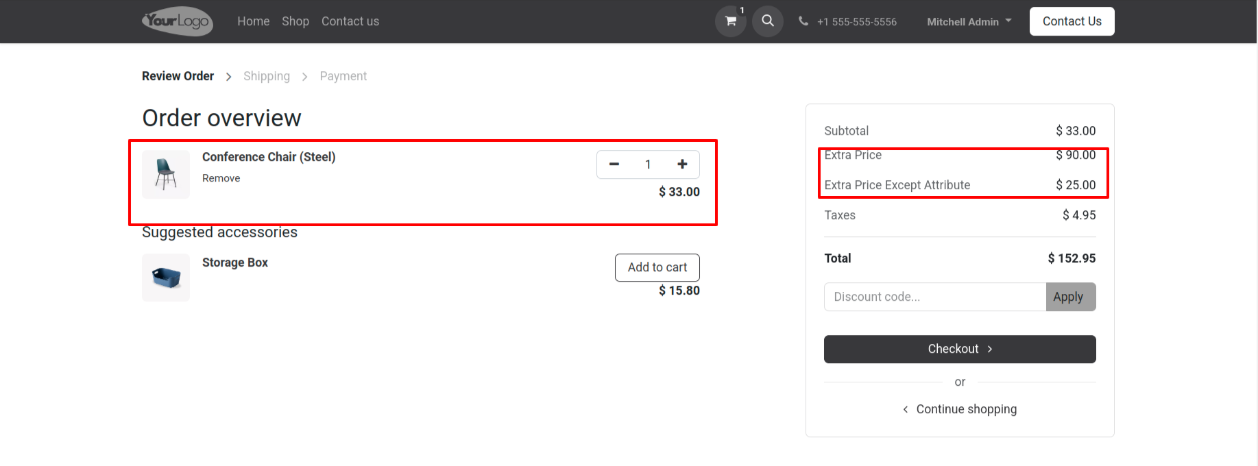Expand the Mitchell Admin user dropdown

(968, 21)
